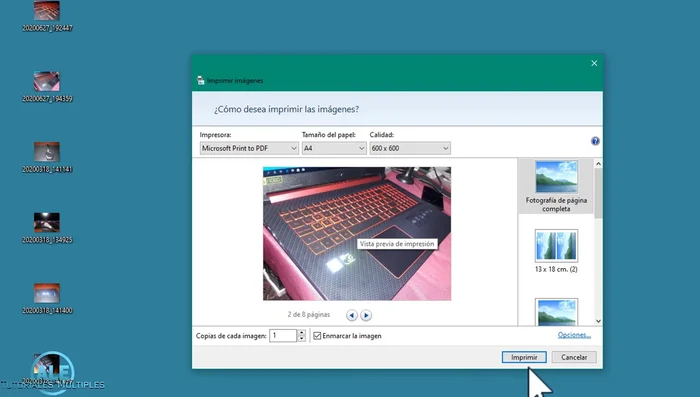Click layout list scrollbar up arrow

point(598,164)
